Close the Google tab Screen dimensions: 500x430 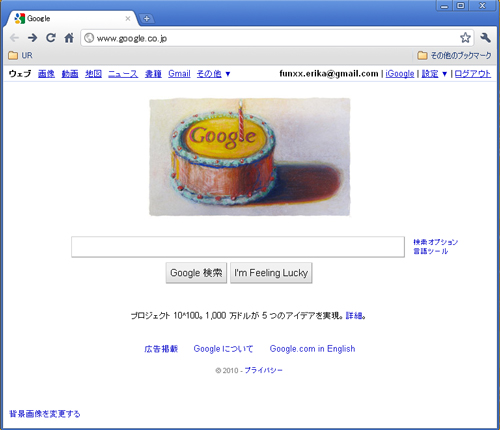click(128, 19)
